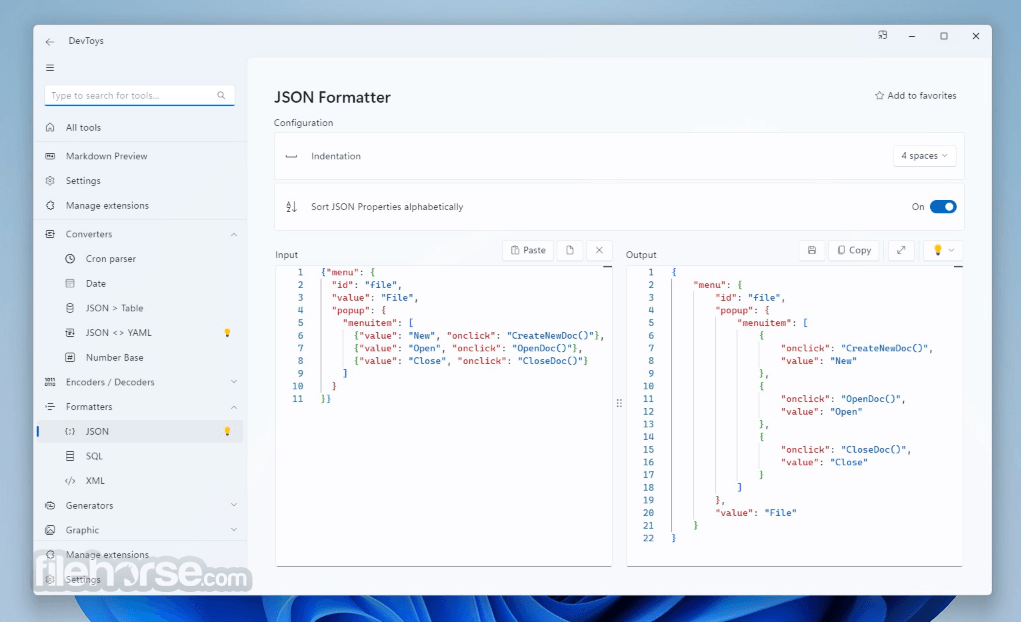This screenshot has height=622, width=1021.
Task: Select Cron parser tool
Action: click(141, 259)
